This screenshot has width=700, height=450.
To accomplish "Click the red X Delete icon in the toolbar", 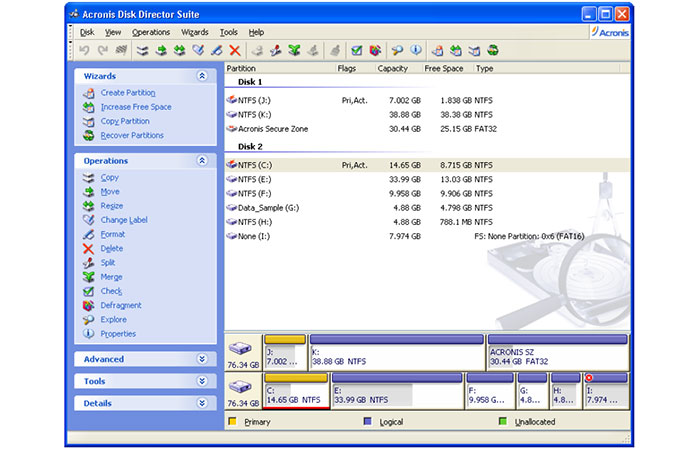I will pos(235,50).
